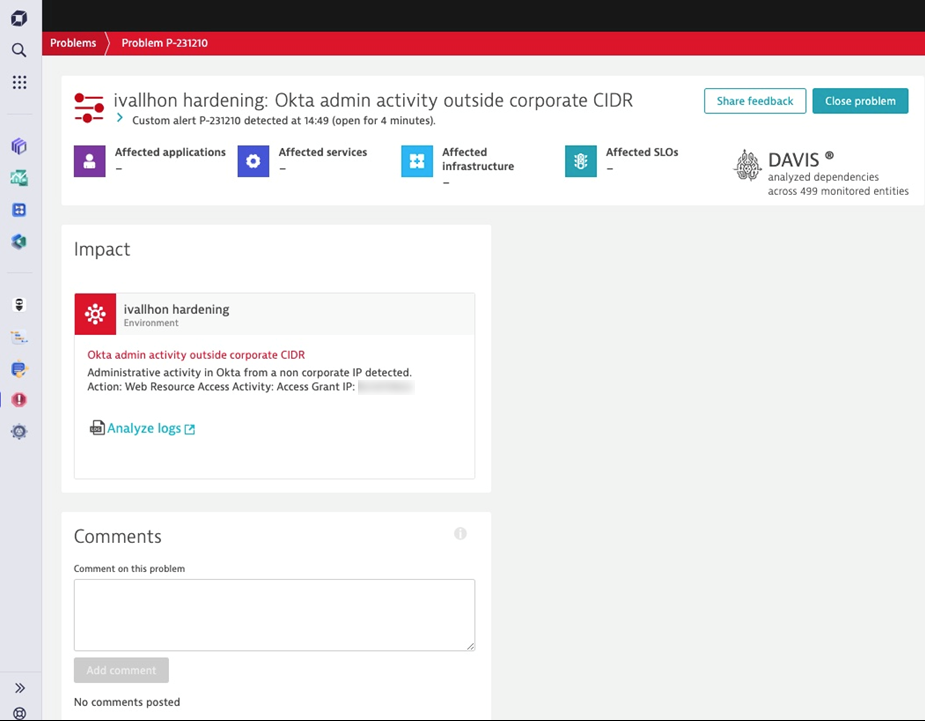Go to the Problems breadcrumb
The height and width of the screenshot is (721, 925).
click(x=73, y=43)
